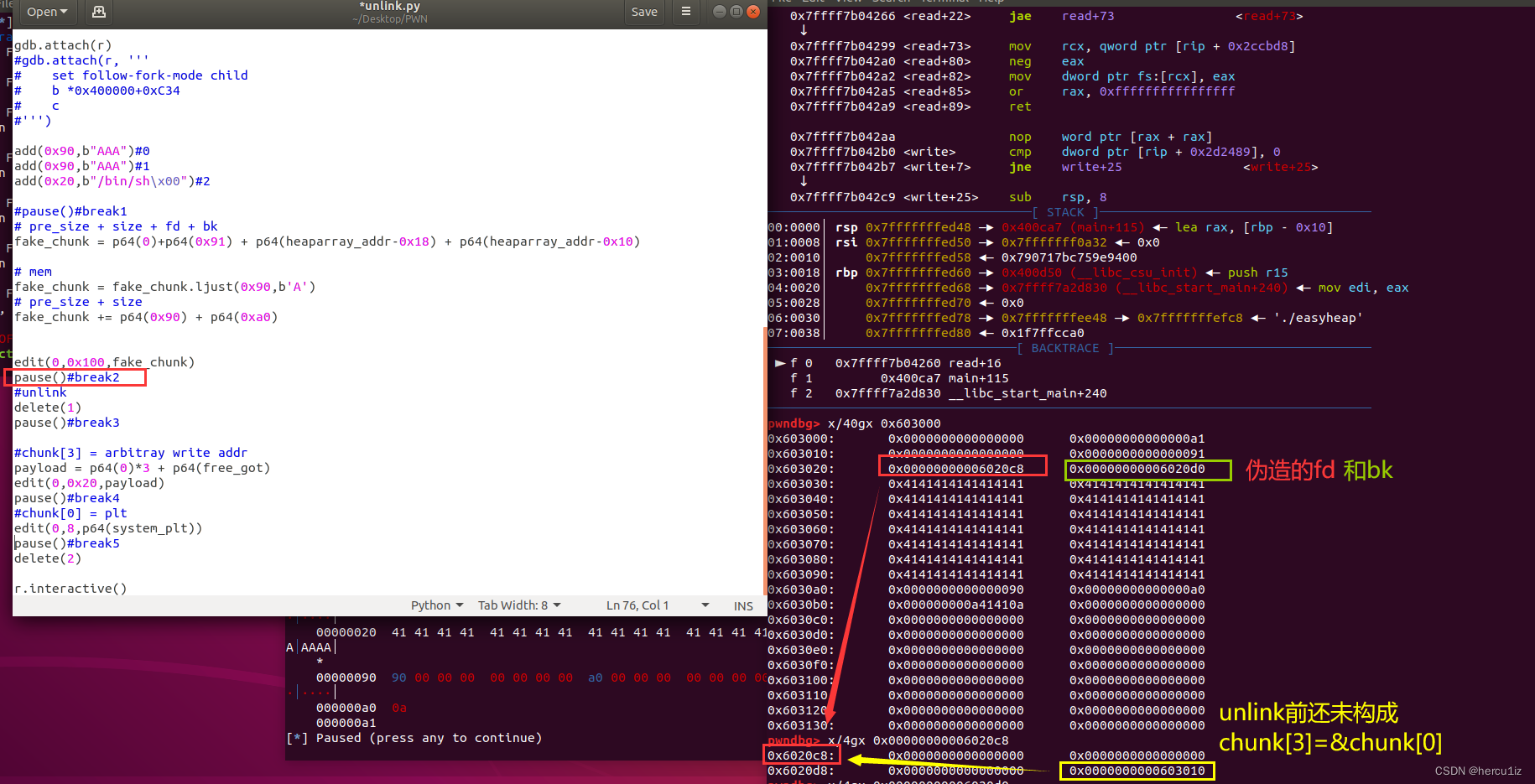Click the pause()#break3 line
Screen dimensions: 1535x784
tap(67, 423)
